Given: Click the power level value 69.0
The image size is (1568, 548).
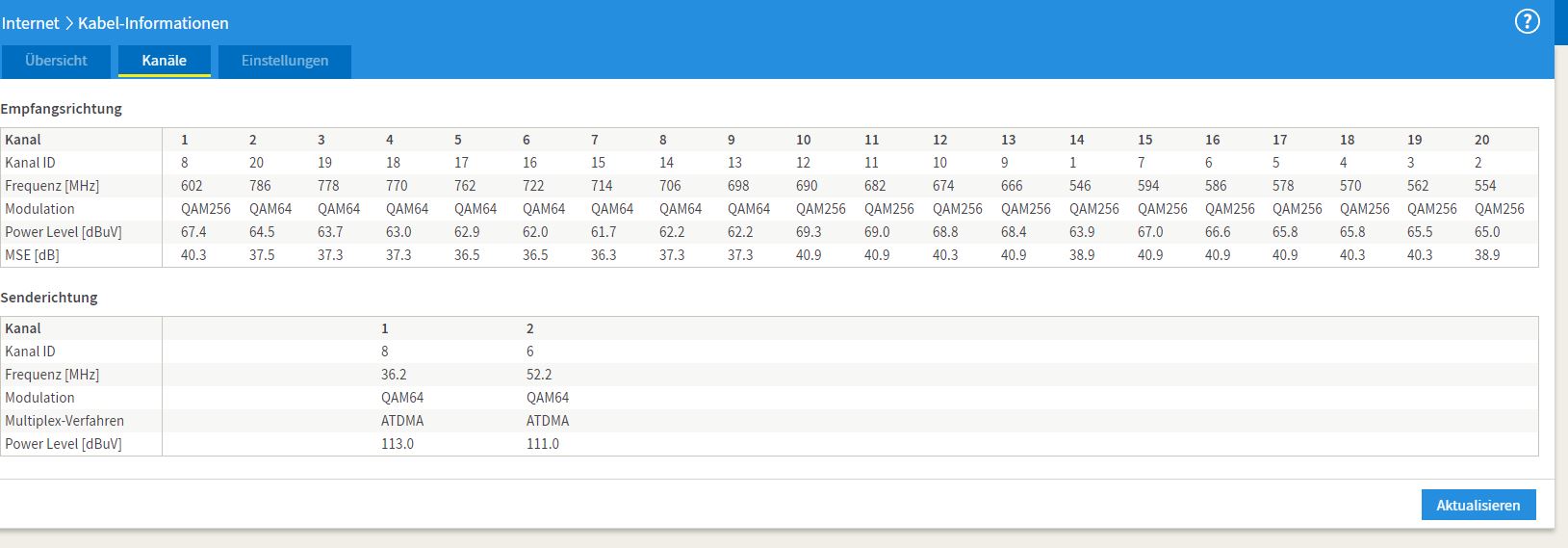Looking at the screenshot, I should click(x=877, y=232).
